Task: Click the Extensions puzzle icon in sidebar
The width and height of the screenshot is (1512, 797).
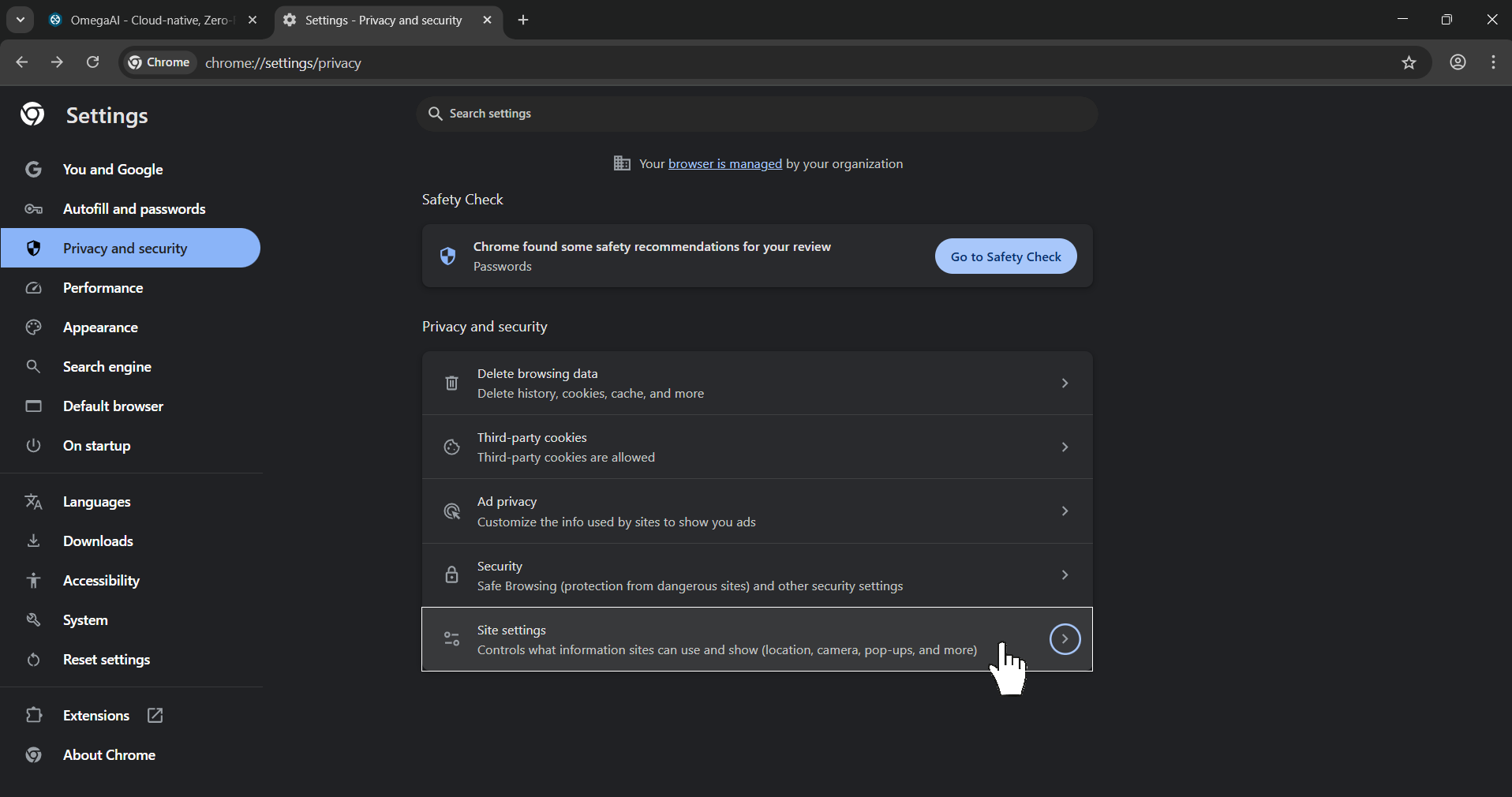Action: pos(34,716)
